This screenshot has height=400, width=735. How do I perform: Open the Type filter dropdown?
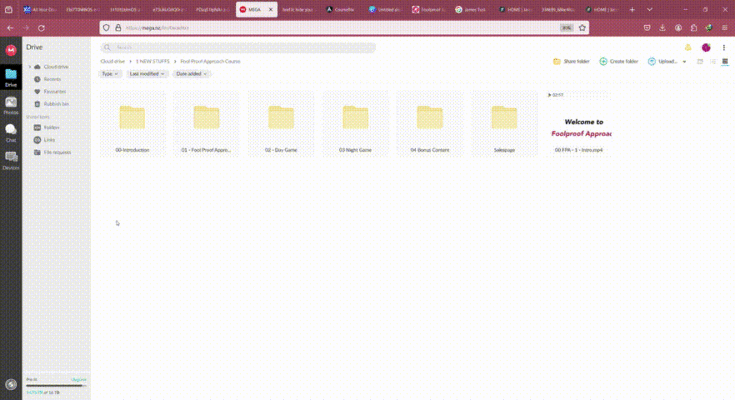coord(109,74)
